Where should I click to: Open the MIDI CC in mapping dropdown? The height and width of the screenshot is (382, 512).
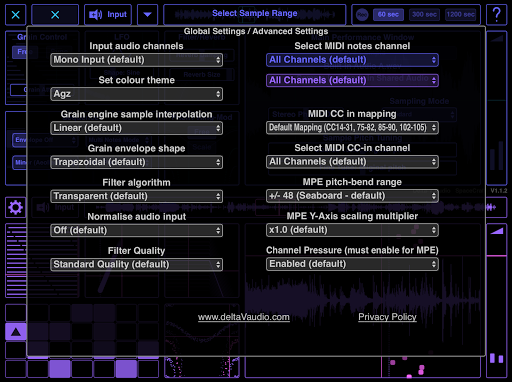click(352, 128)
